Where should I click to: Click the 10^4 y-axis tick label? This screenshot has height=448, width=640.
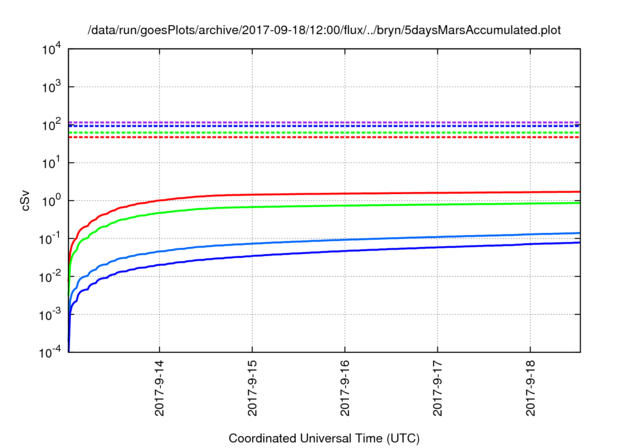tap(52, 49)
